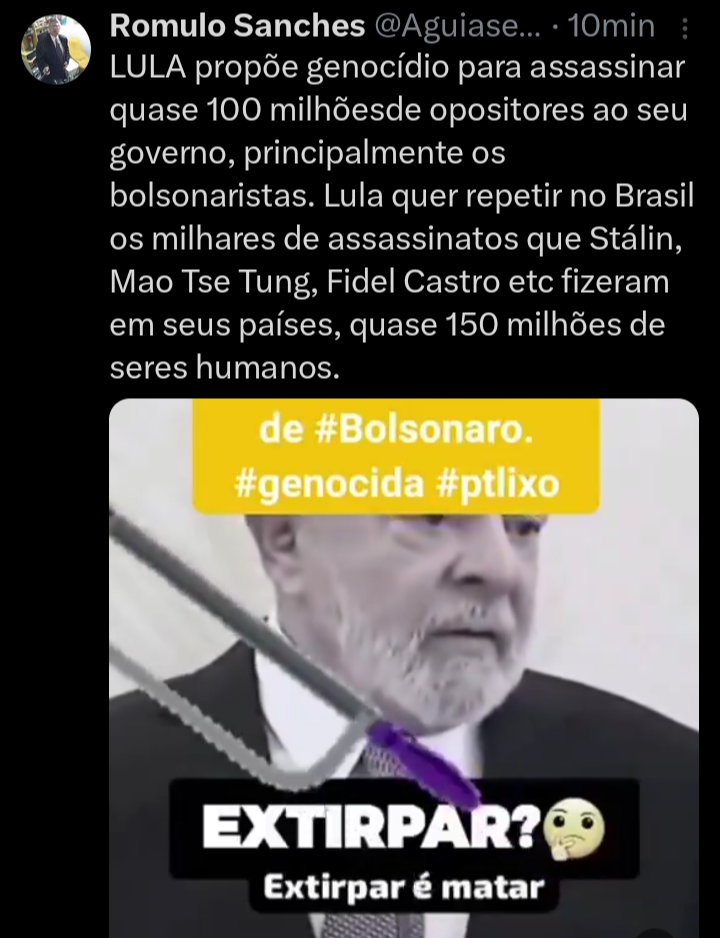Click the 10min timestamp

click(611, 26)
